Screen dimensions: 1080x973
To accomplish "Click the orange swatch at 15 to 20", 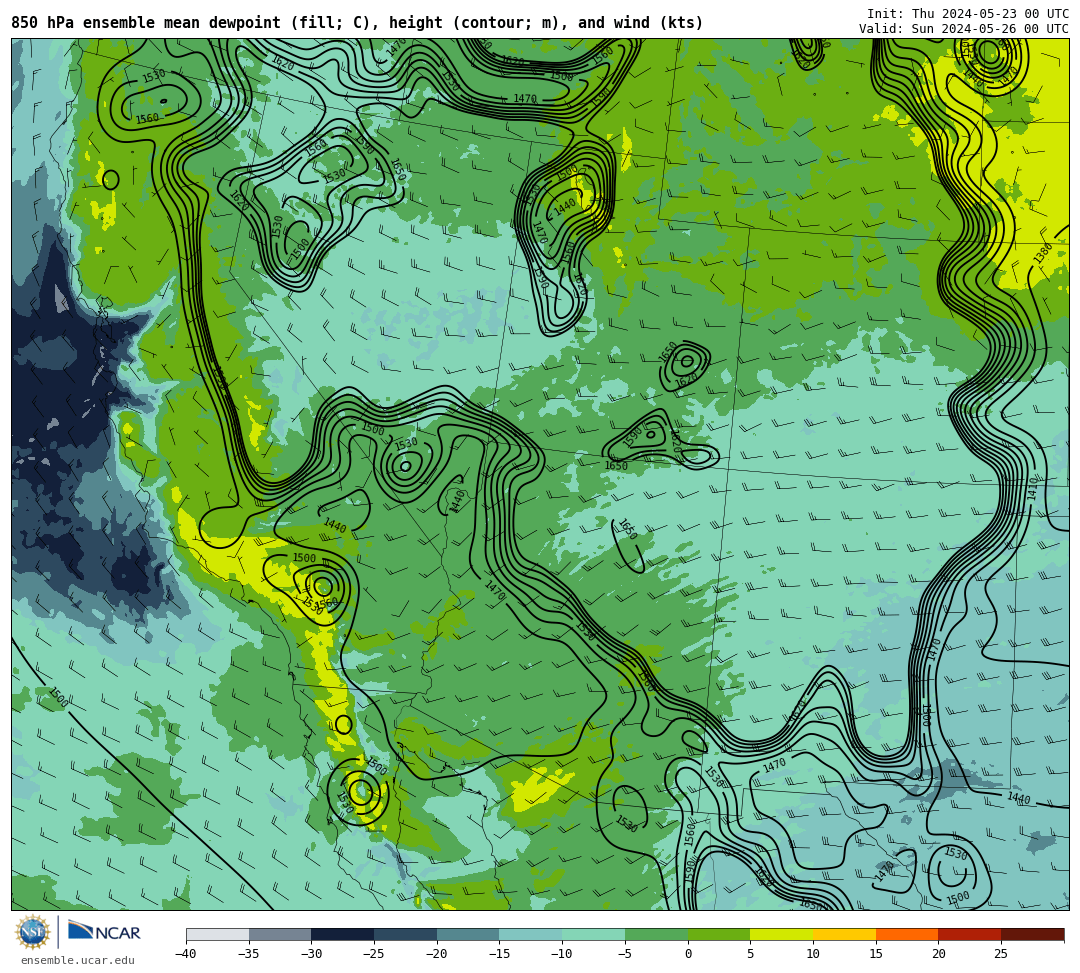I will pyautogui.click(x=907, y=934).
